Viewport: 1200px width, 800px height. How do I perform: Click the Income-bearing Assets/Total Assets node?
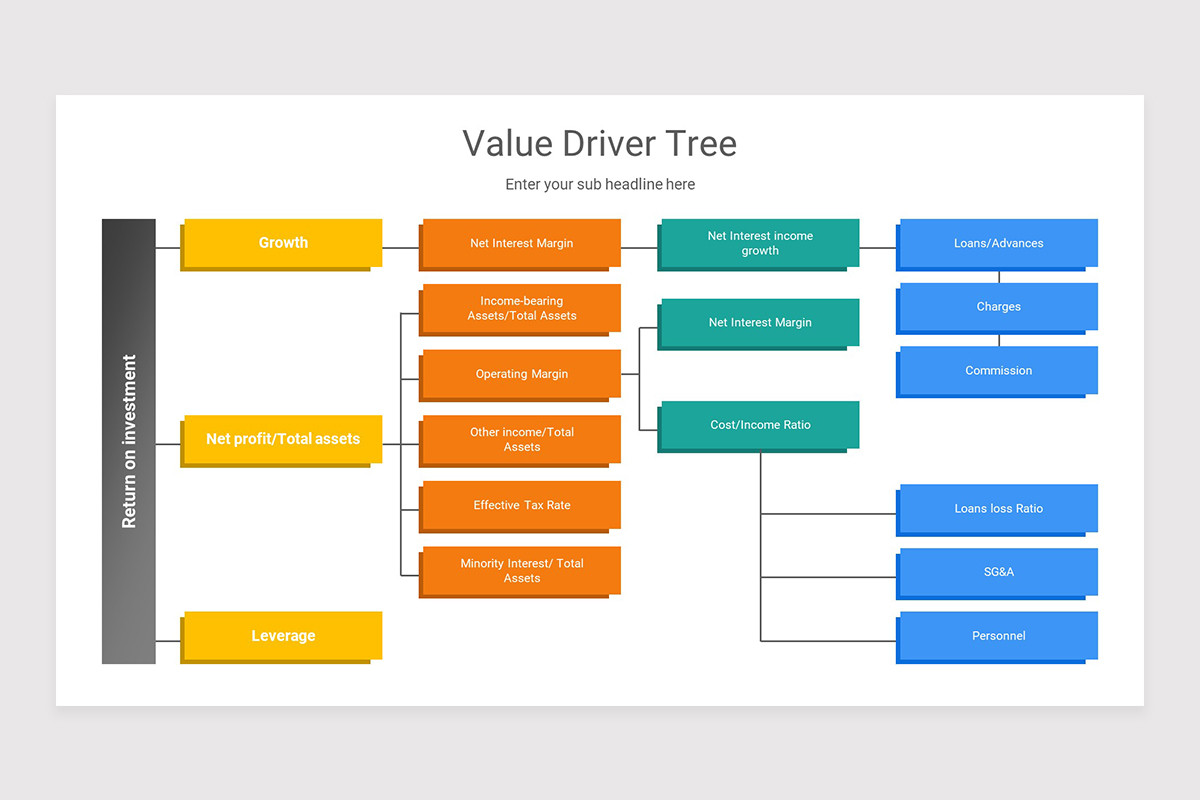coord(520,308)
